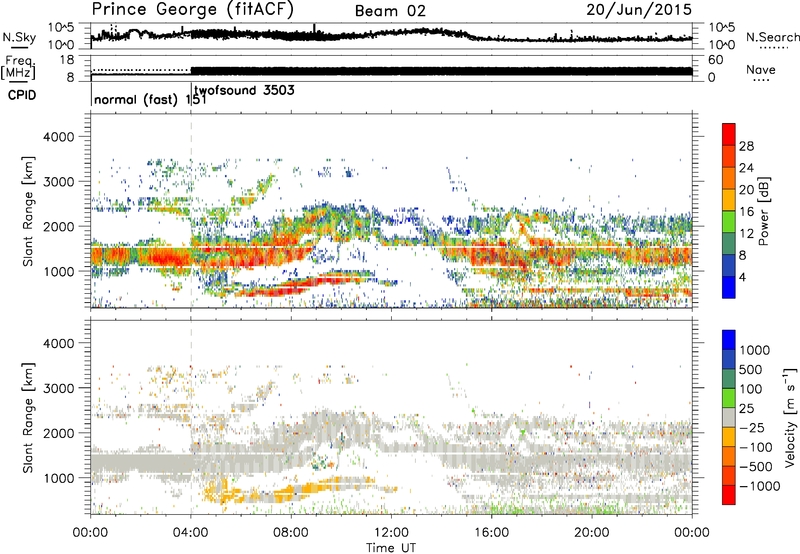Click the '20:00' time axis label
Image resolution: width=800 pixels, height=554 pixels.
[x=592, y=533]
